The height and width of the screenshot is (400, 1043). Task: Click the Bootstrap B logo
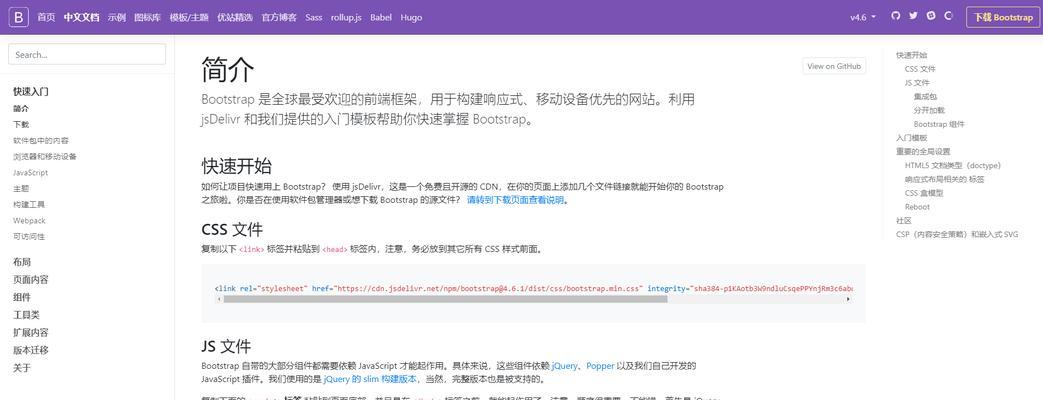click(19, 17)
